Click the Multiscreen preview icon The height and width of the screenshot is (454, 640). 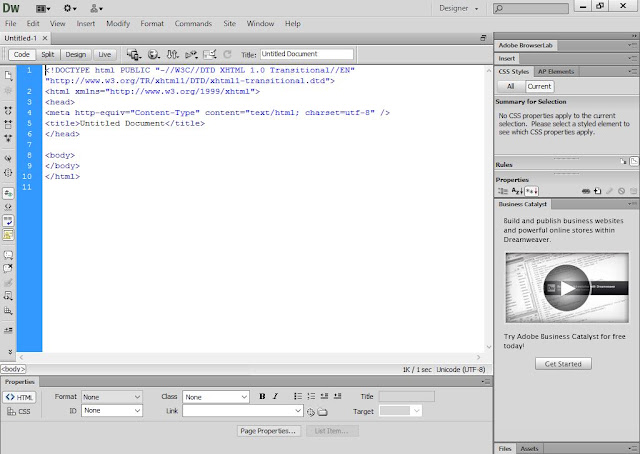[x=133, y=54]
